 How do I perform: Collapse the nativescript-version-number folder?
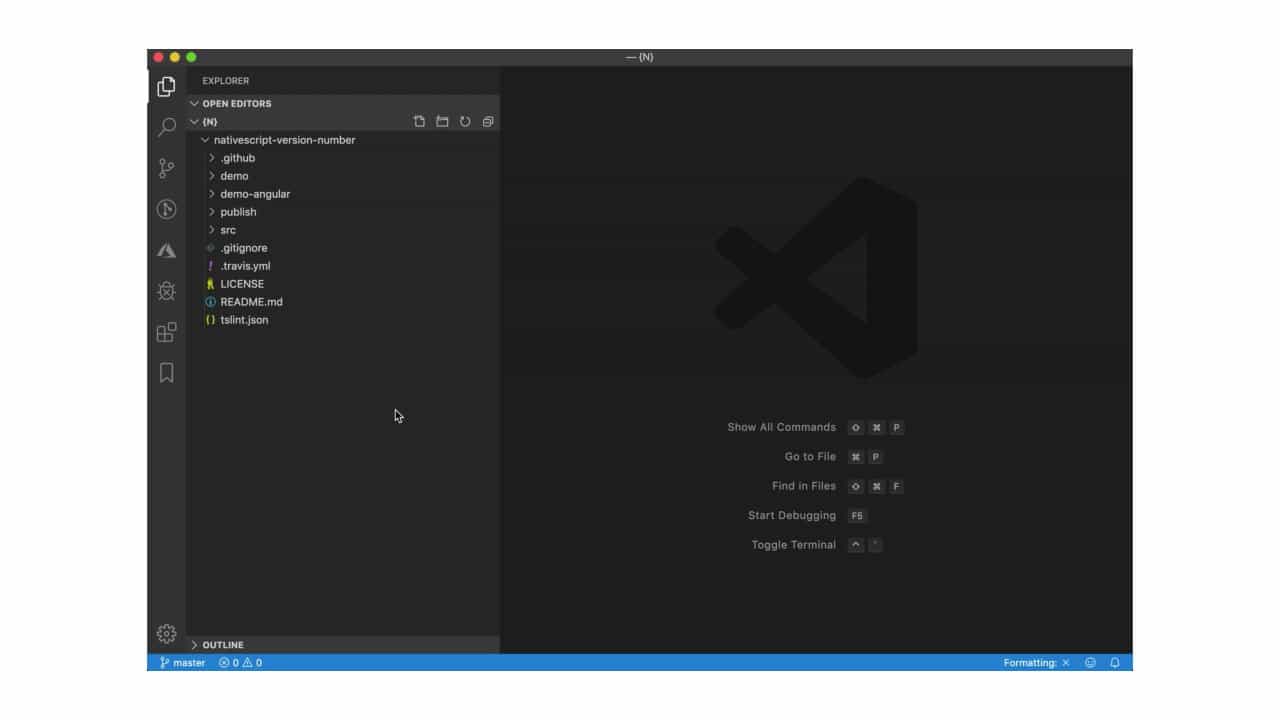tap(343, 140)
